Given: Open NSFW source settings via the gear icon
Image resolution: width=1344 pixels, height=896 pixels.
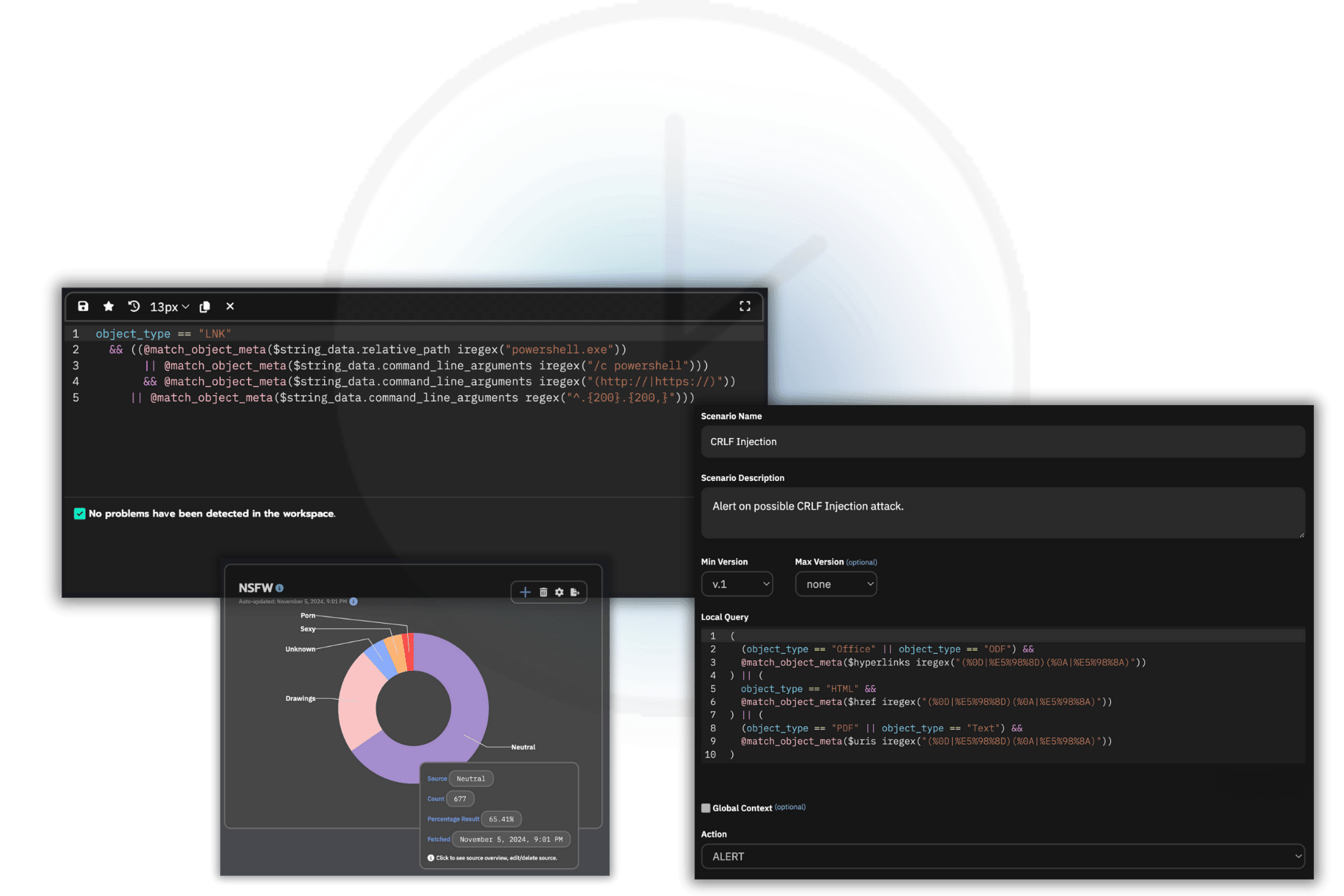Looking at the screenshot, I should (x=559, y=592).
